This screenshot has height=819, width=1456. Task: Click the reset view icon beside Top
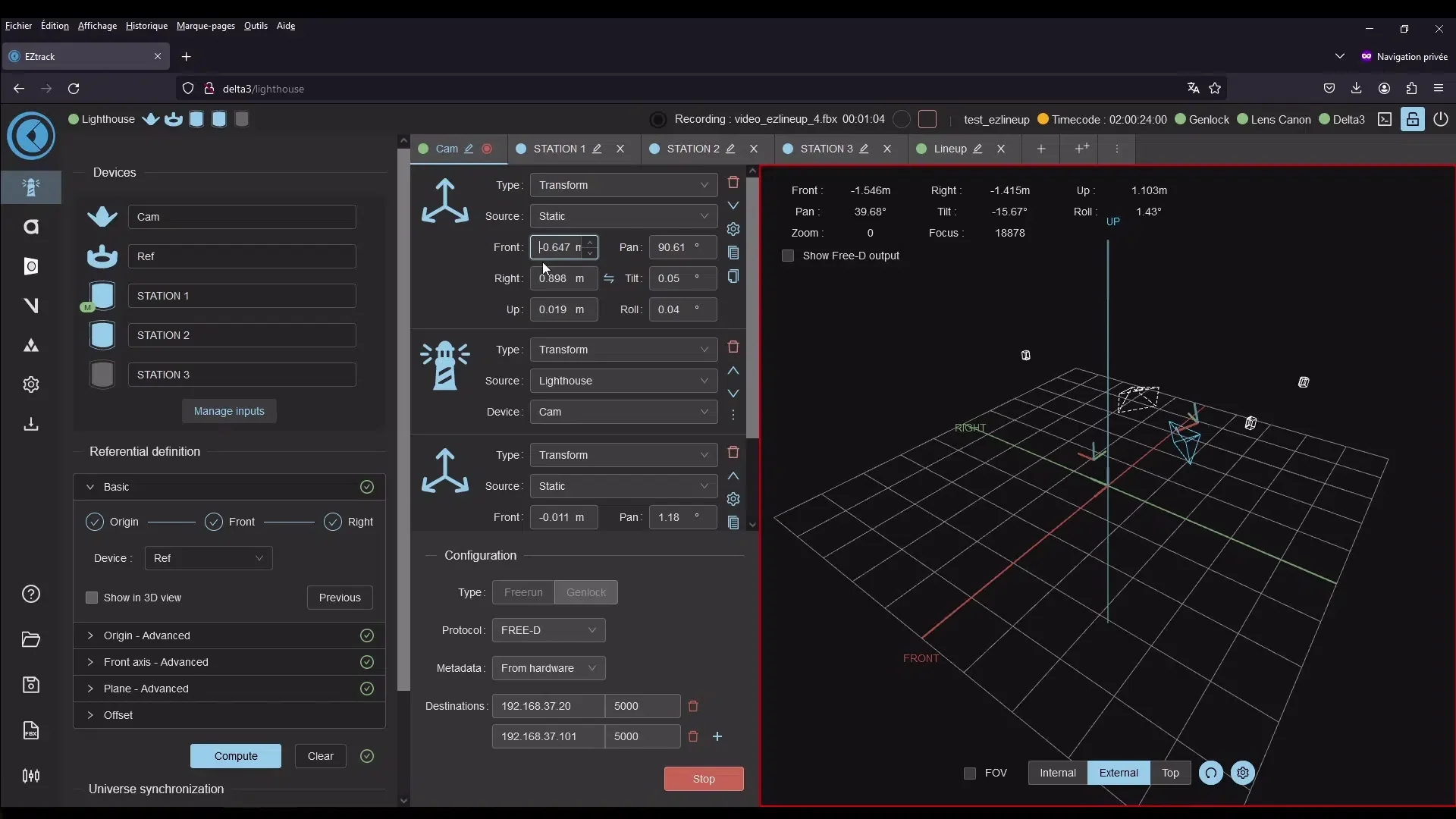(1210, 773)
